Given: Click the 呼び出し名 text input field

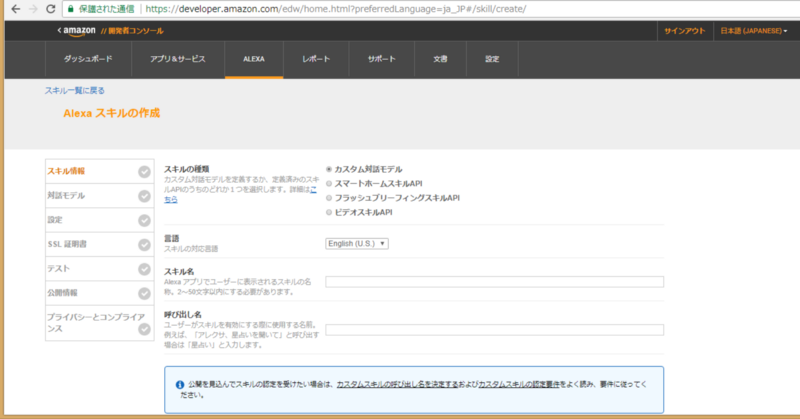Looking at the screenshot, I should [x=494, y=329].
